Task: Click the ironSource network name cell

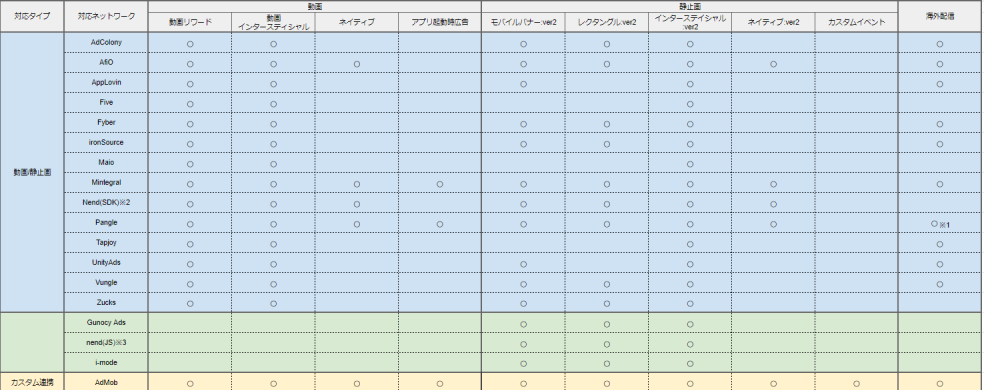Action: [x=106, y=143]
